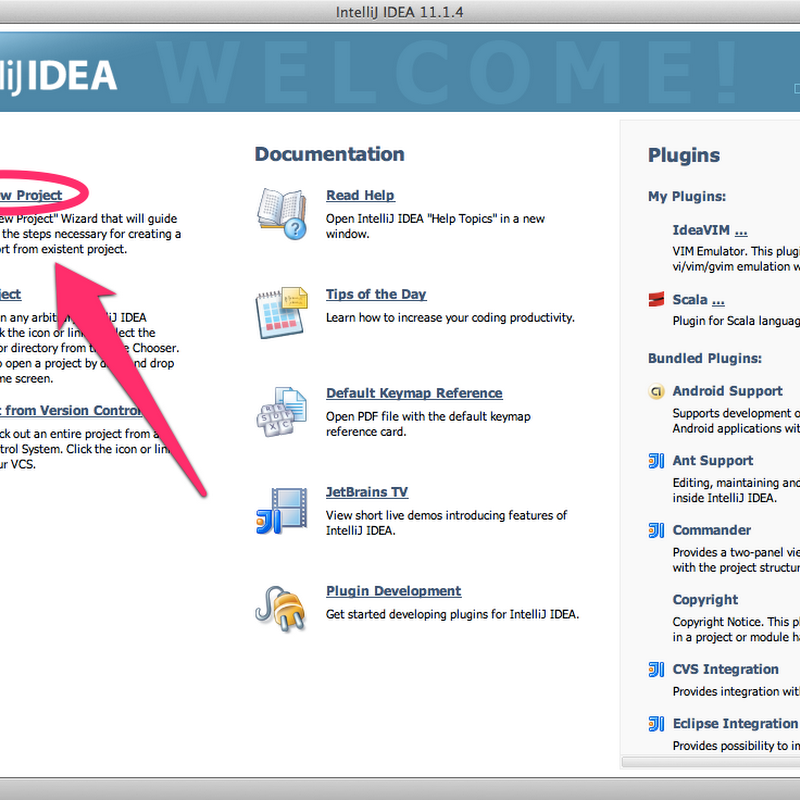800x800 pixels.
Task: Click the Read Help book icon
Action: click(x=282, y=214)
